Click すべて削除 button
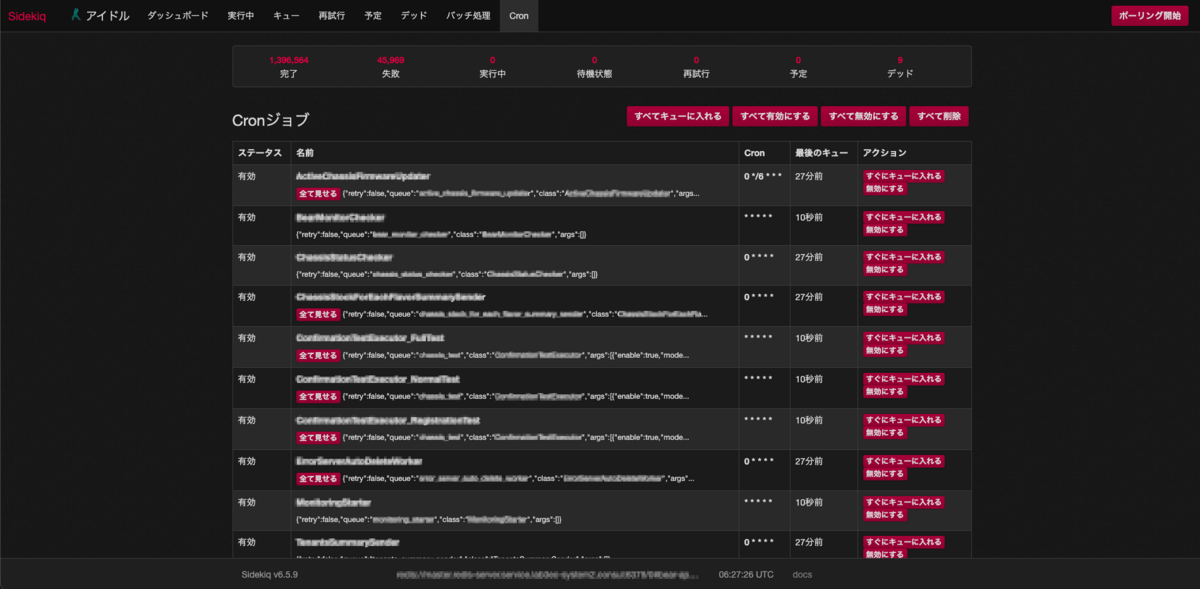Viewport: 1200px width, 589px height. coord(939,116)
